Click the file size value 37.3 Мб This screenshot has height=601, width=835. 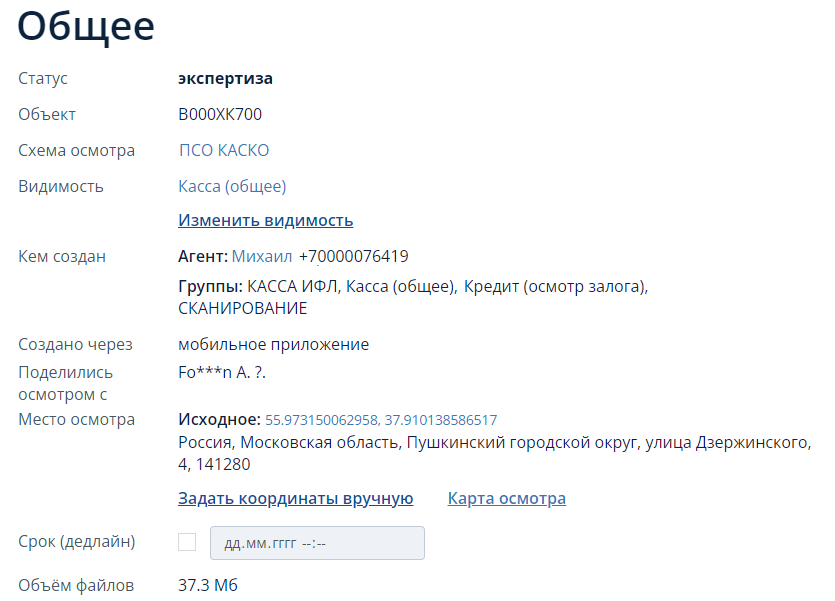208,585
